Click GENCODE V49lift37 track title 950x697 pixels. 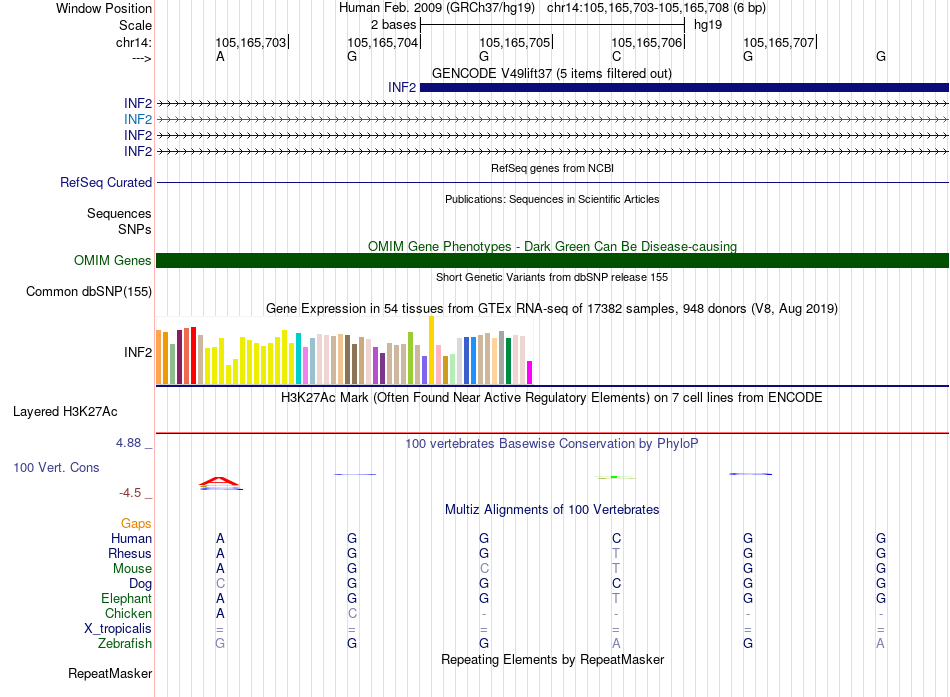pyautogui.click(x=552, y=73)
